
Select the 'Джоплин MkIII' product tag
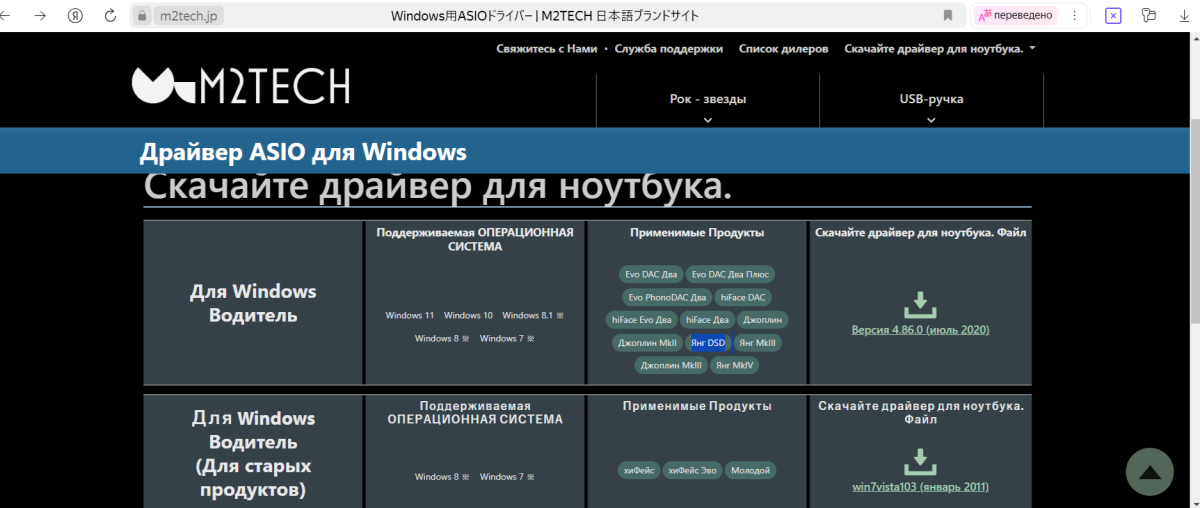click(671, 366)
